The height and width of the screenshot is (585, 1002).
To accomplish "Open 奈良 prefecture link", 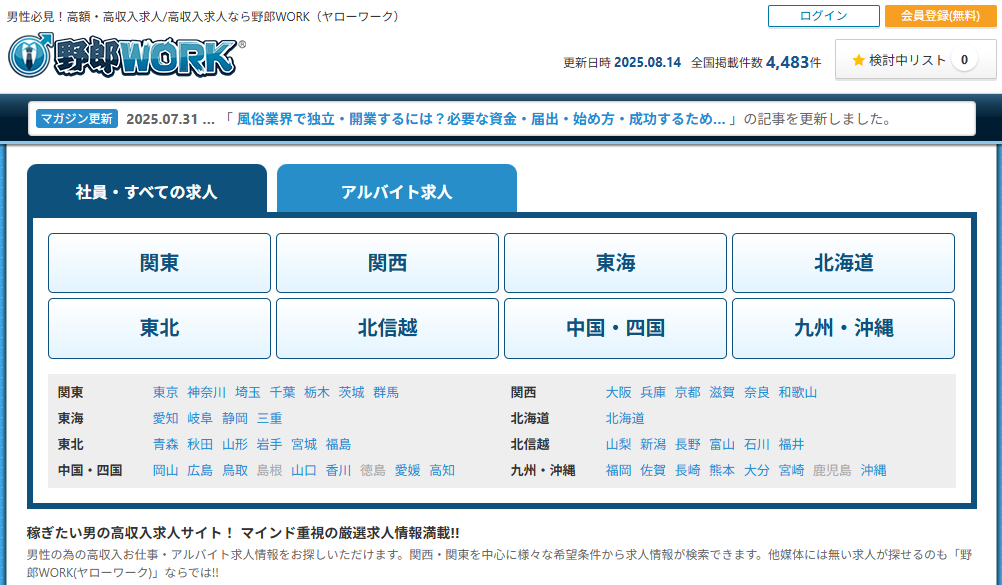I will pyautogui.click(x=757, y=393).
